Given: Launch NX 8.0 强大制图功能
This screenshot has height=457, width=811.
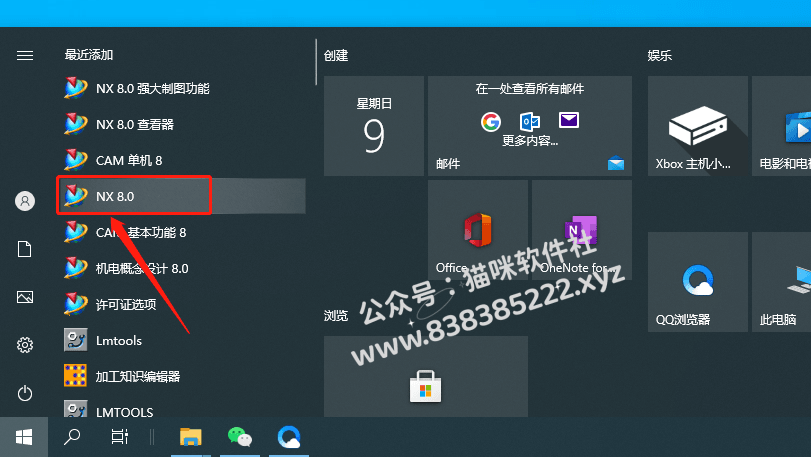Looking at the screenshot, I should pyautogui.click(x=181, y=88).
